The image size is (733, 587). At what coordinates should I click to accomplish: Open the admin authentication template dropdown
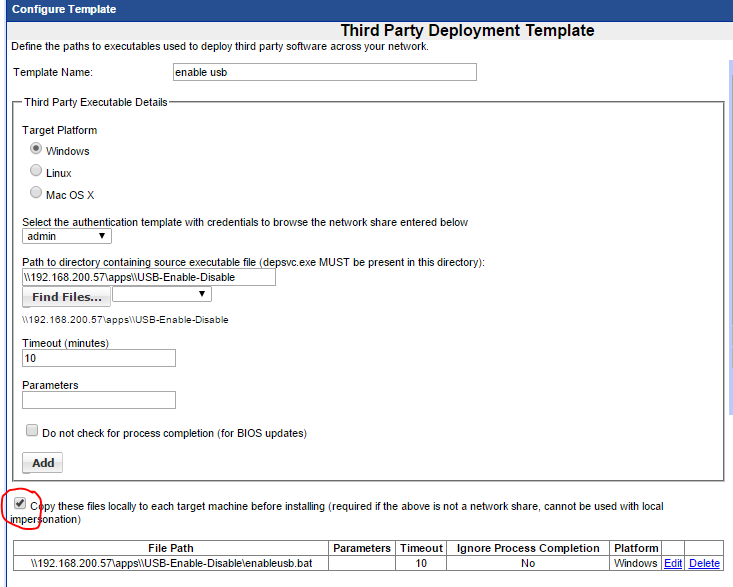click(67, 236)
